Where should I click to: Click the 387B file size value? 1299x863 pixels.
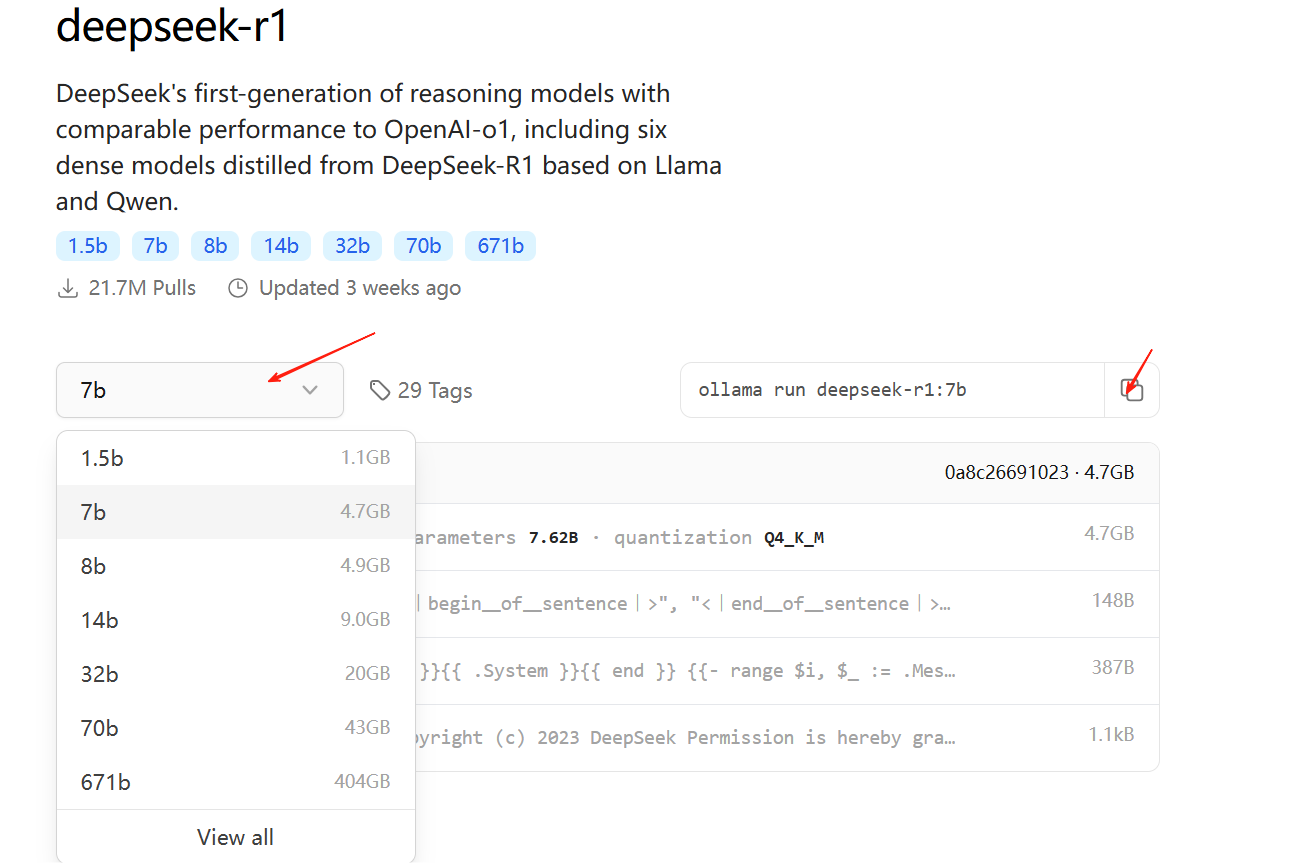(x=1113, y=667)
